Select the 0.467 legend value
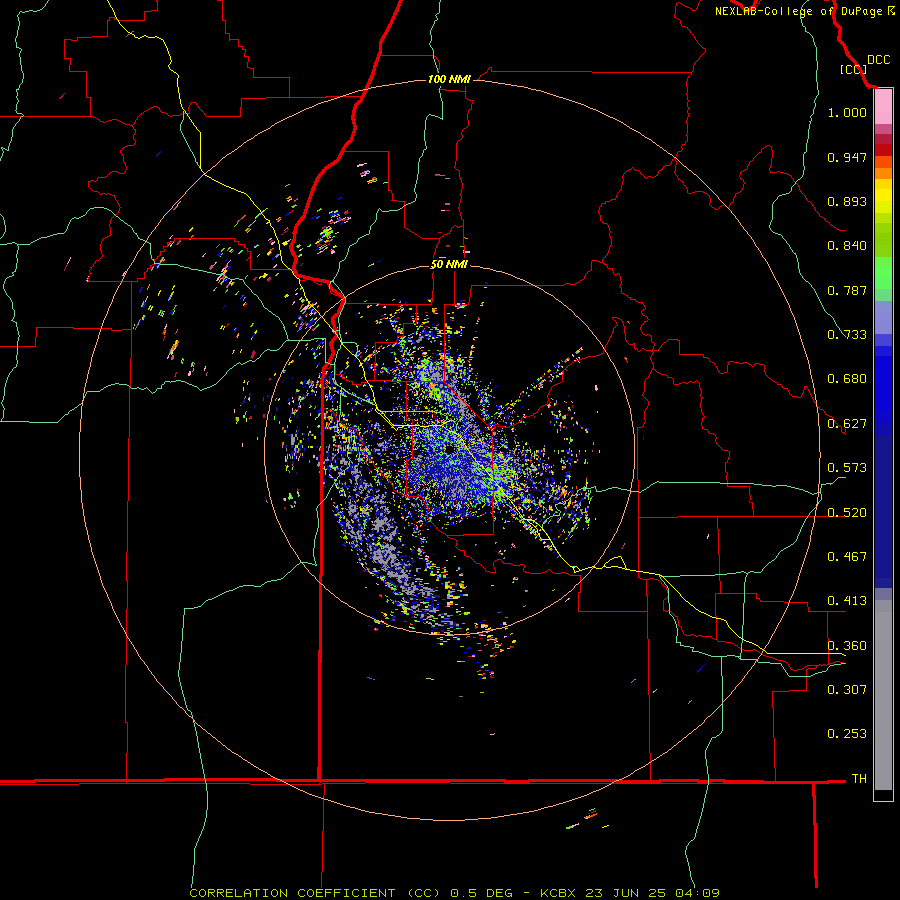Viewport: 900px width, 900px height. (x=847, y=557)
